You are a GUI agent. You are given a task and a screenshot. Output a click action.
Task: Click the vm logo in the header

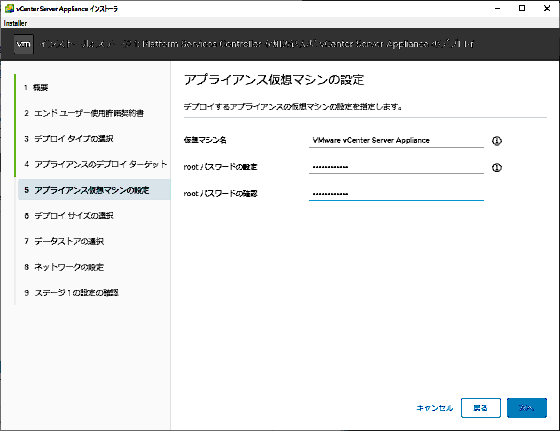pyautogui.click(x=24, y=44)
